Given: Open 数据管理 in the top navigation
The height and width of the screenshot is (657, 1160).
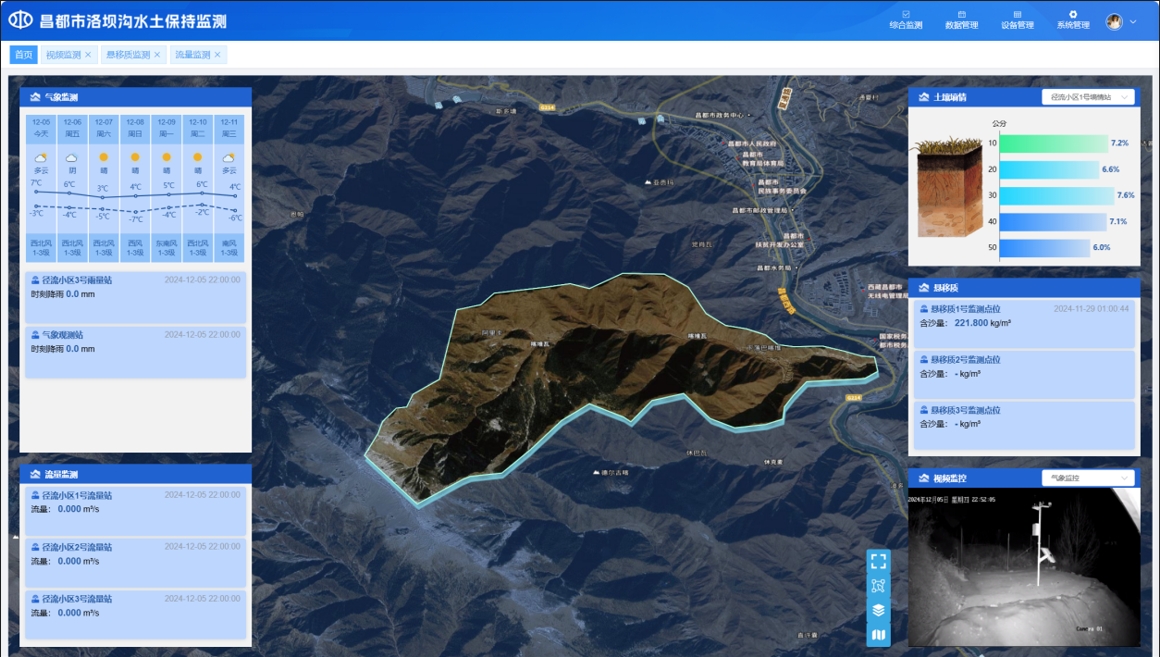Looking at the screenshot, I should [x=961, y=20].
